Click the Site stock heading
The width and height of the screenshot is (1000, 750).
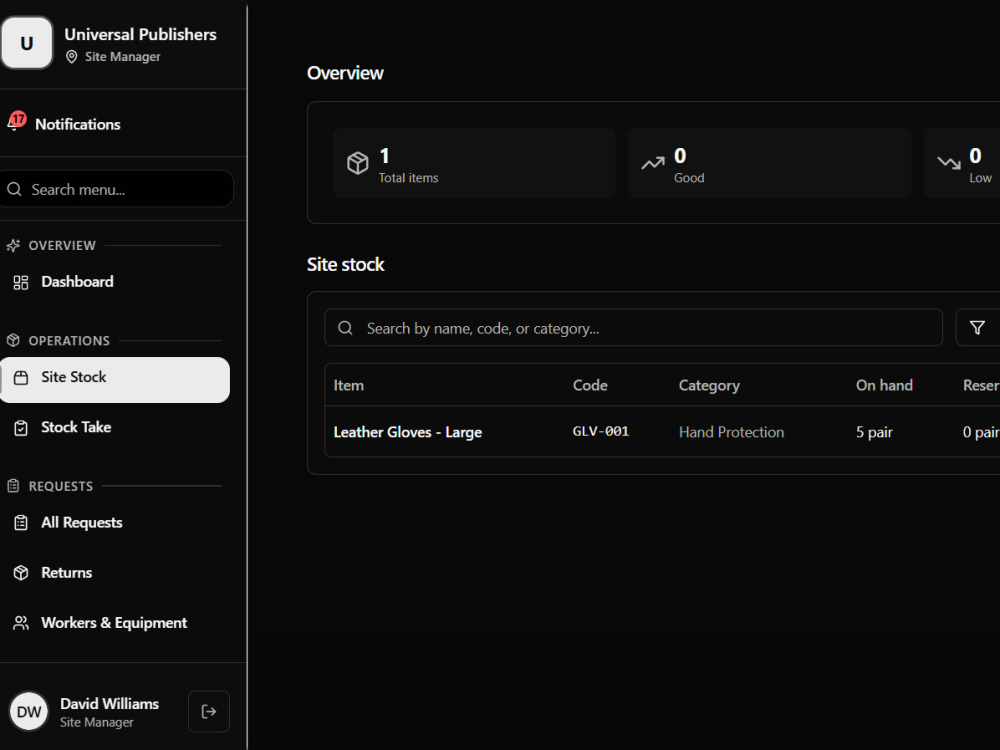[x=346, y=264]
